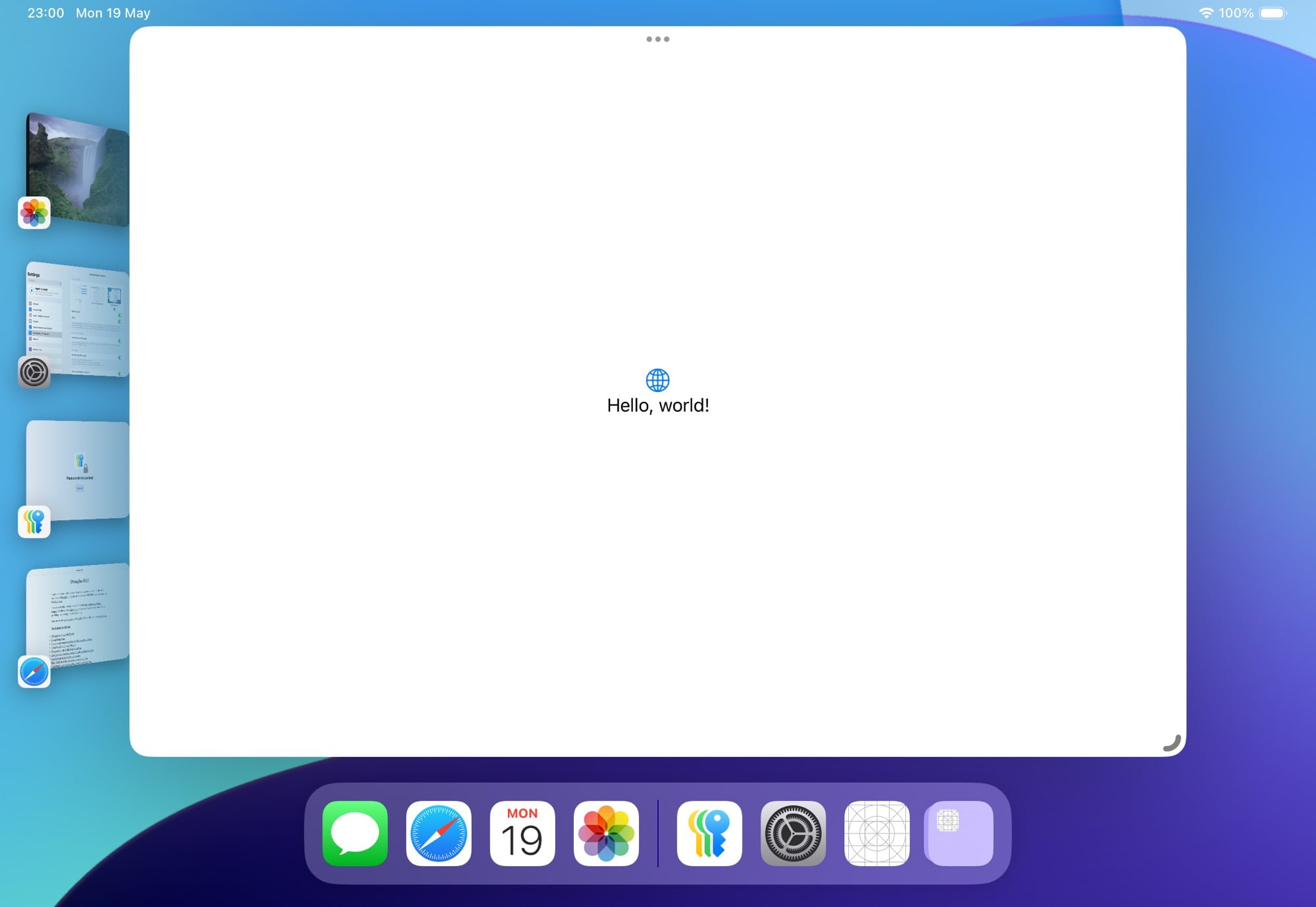Open the purple placeholder app at the Dock's right end
The width and height of the screenshot is (1316, 907).
pos(958,834)
